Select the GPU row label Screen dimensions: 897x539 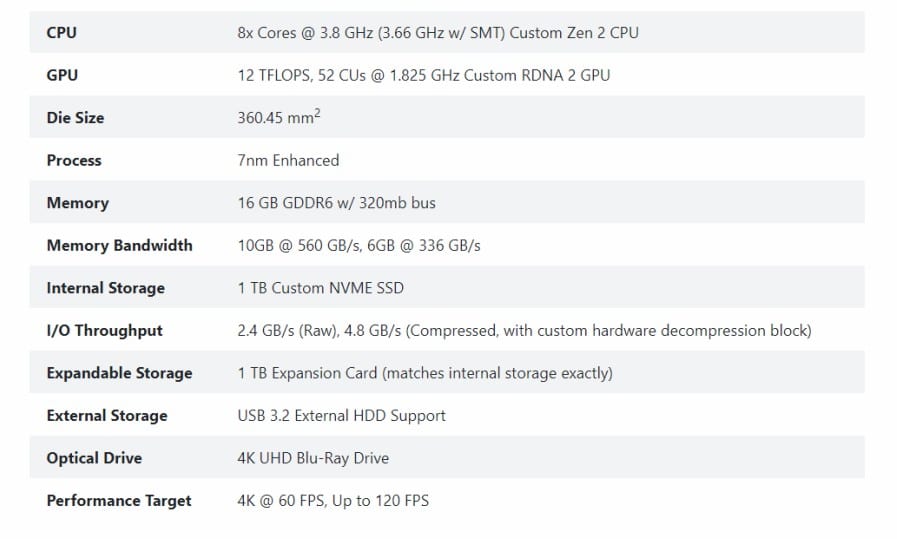coord(62,75)
